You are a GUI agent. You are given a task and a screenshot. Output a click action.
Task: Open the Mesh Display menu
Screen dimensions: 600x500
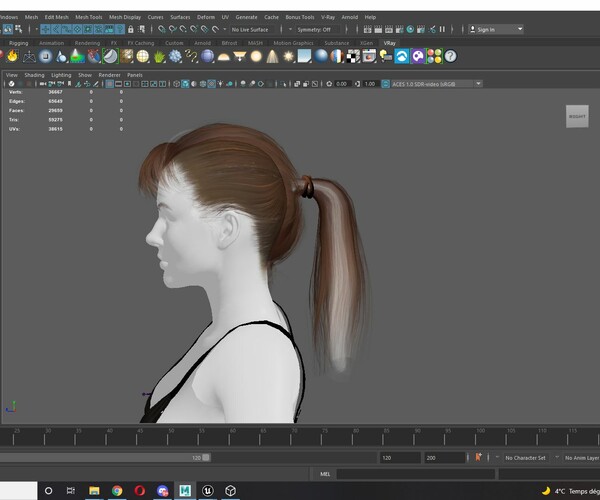pos(125,17)
